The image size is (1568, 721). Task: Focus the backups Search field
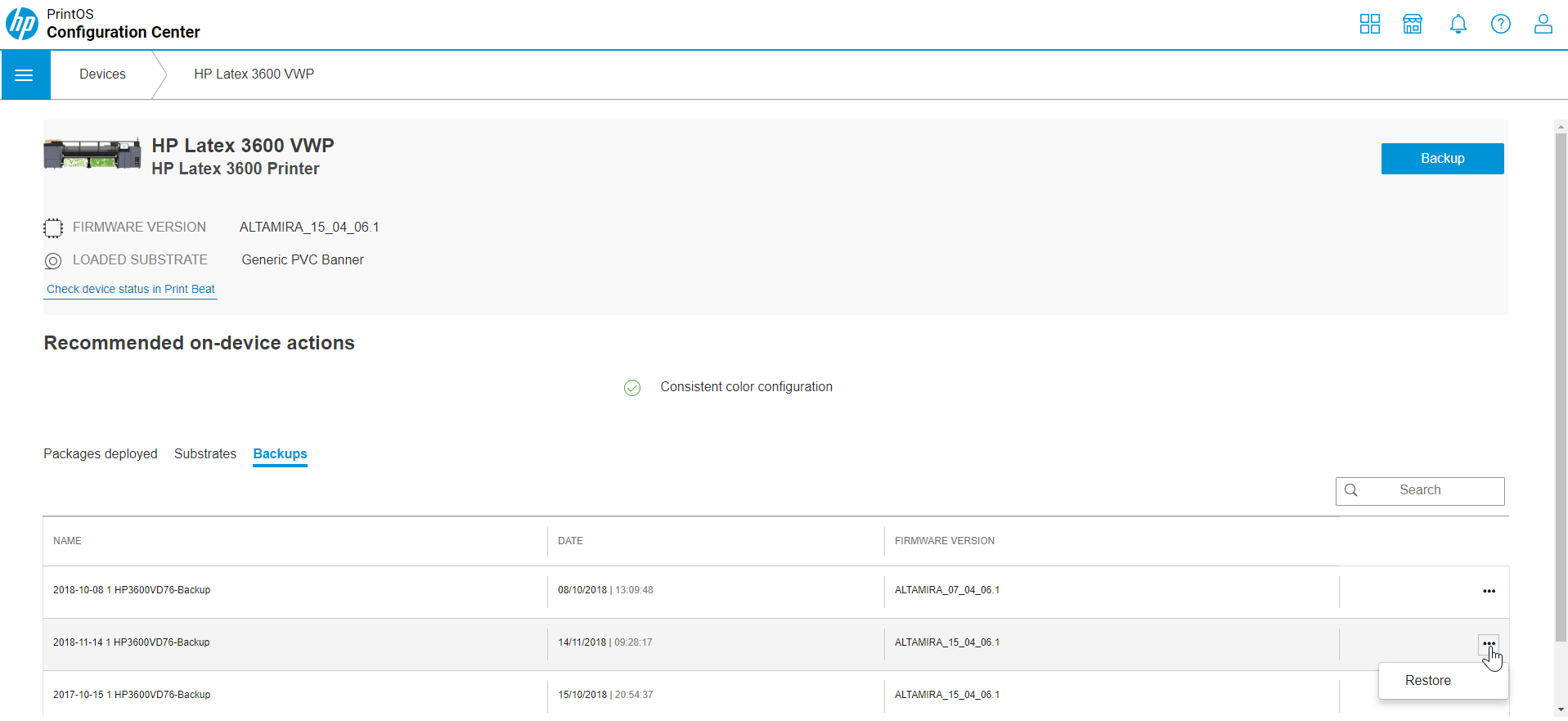point(1420,491)
